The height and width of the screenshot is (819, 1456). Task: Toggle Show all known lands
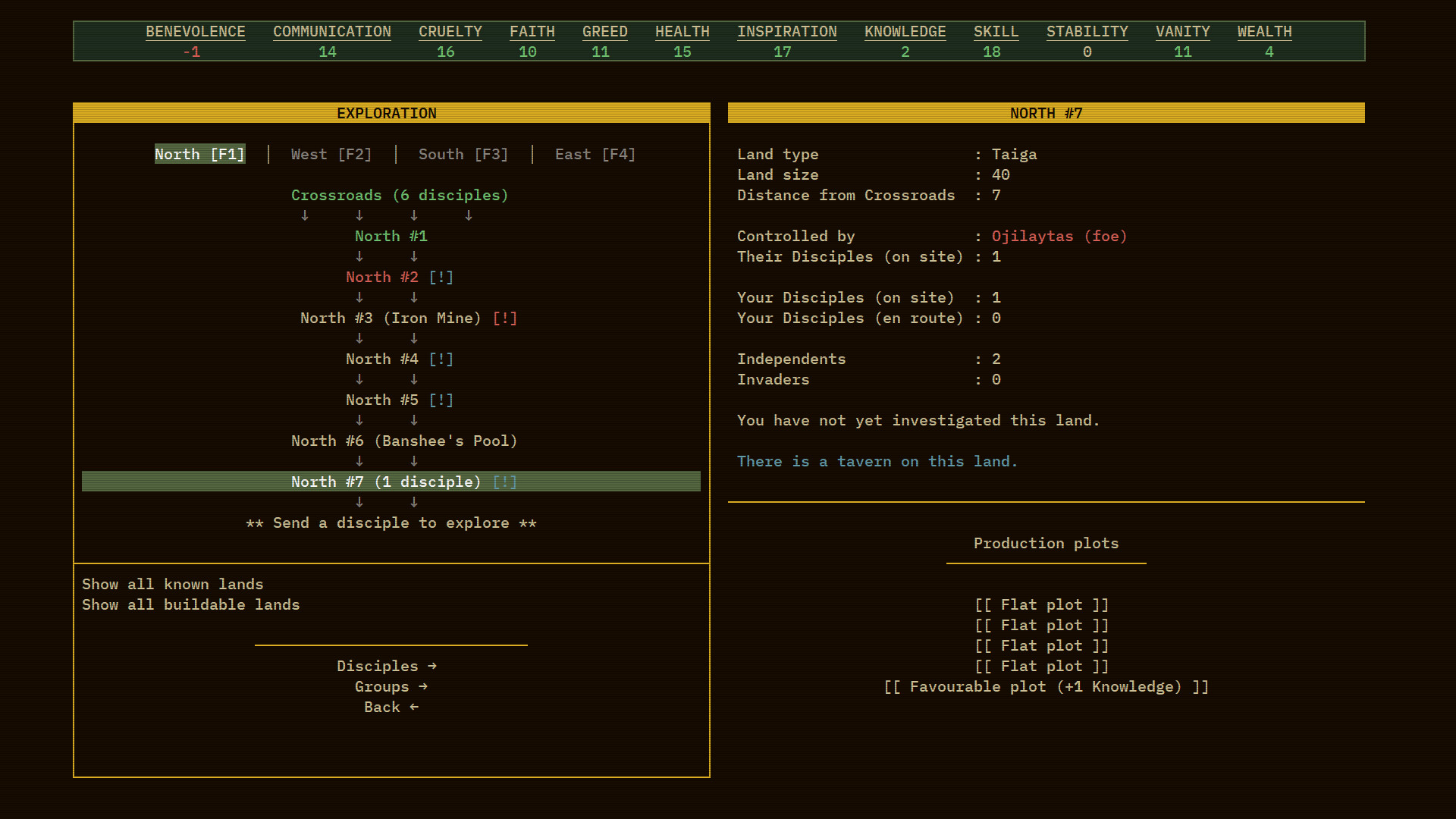(x=172, y=584)
